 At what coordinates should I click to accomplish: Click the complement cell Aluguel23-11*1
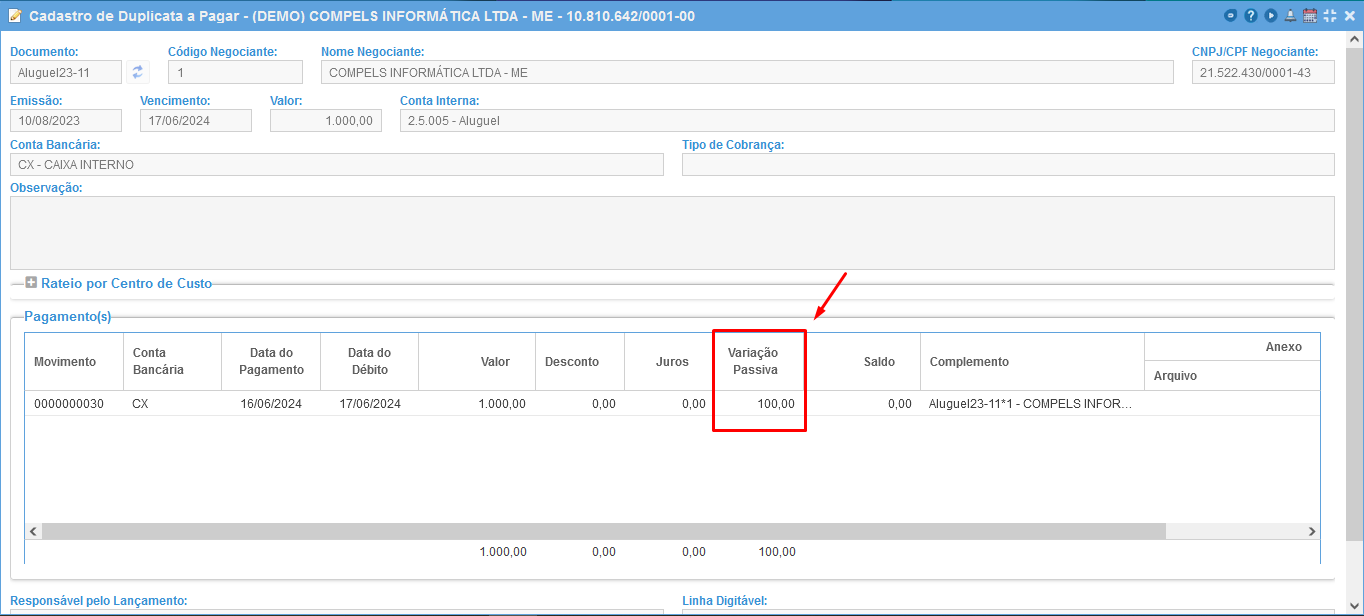point(1032,404)
